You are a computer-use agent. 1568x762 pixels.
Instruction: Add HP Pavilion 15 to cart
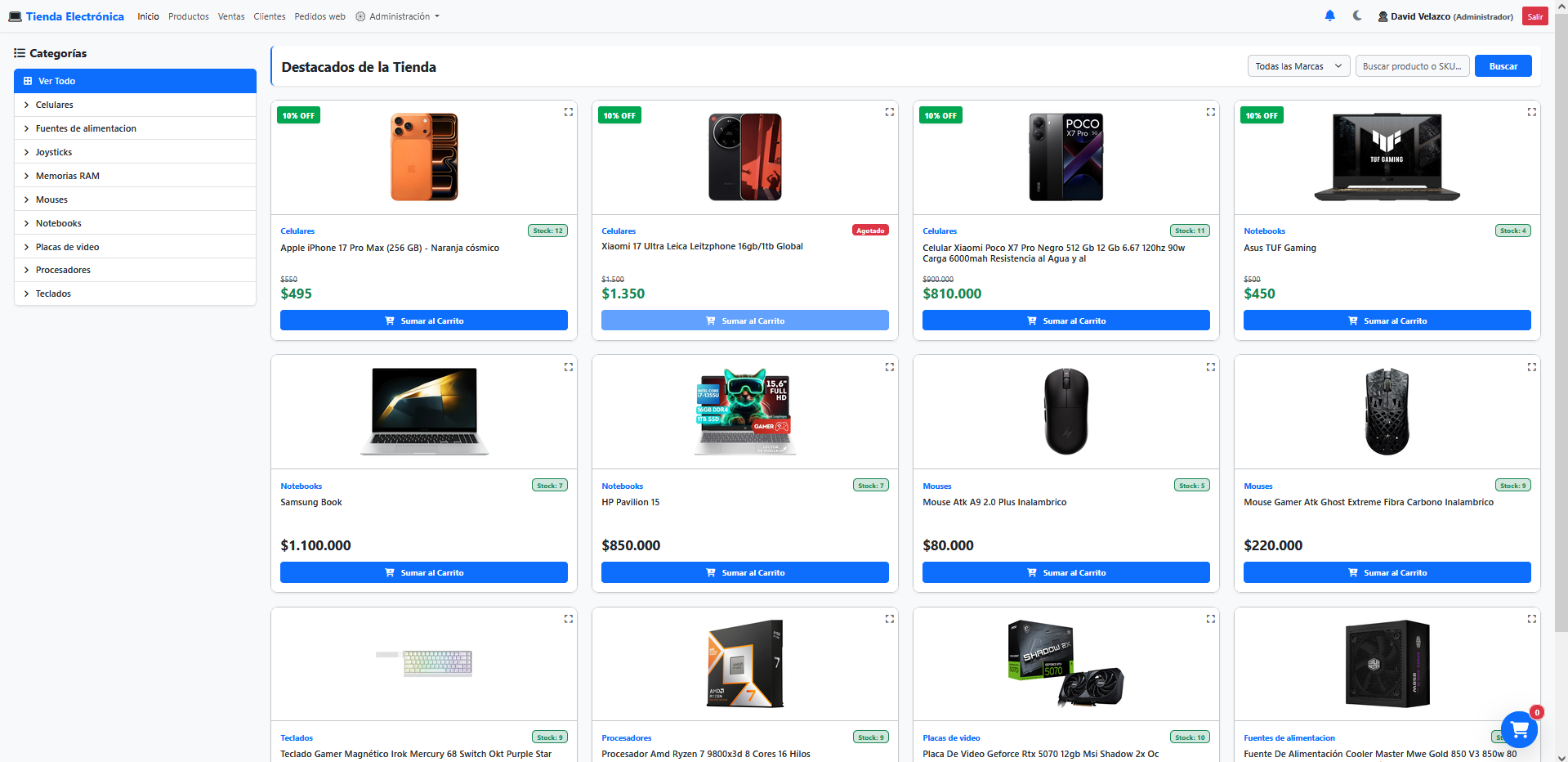[745, 572]
